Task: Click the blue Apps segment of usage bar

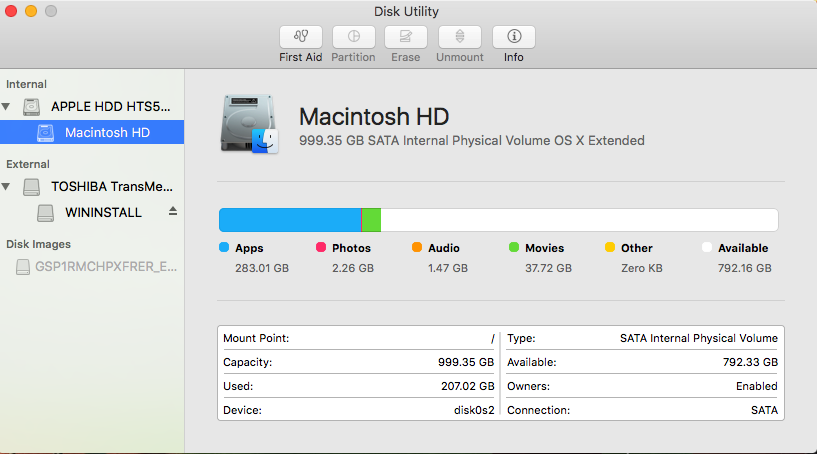Action: [x=290, y=220]
